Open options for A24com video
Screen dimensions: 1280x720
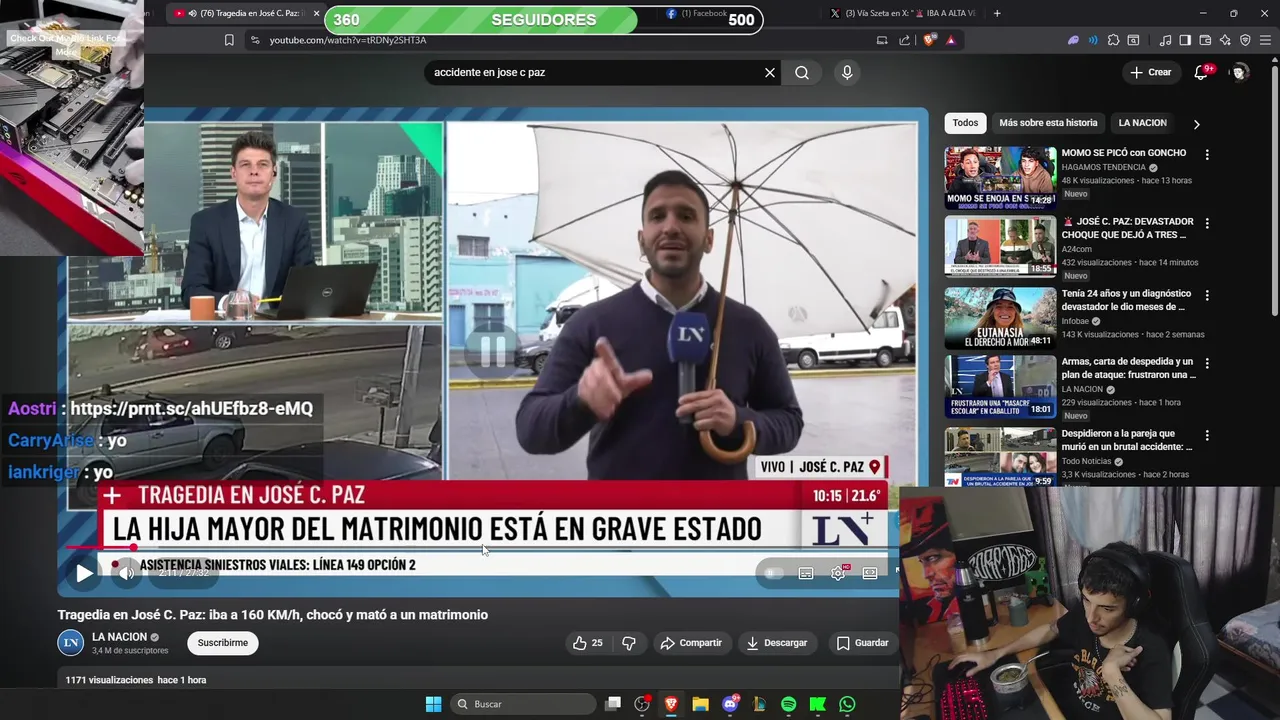pyautogui.click(x=1207, y=223)
